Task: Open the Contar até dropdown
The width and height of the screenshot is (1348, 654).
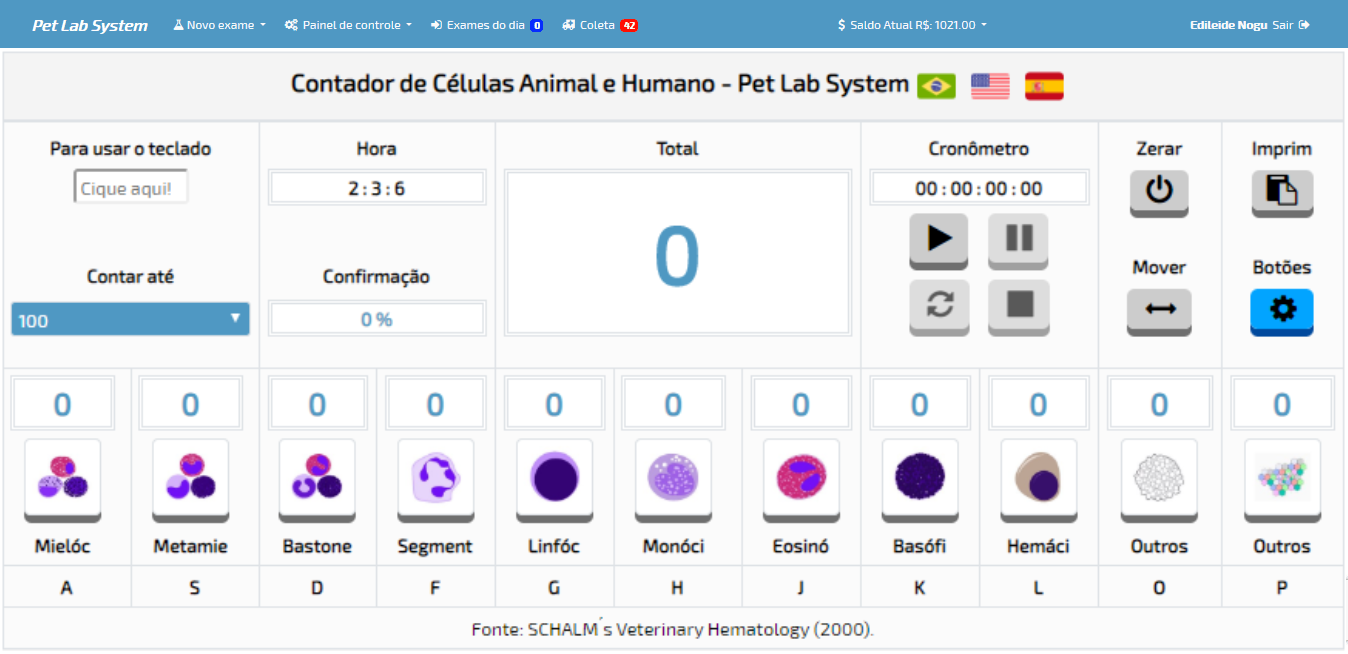Action: coord(130,320)
